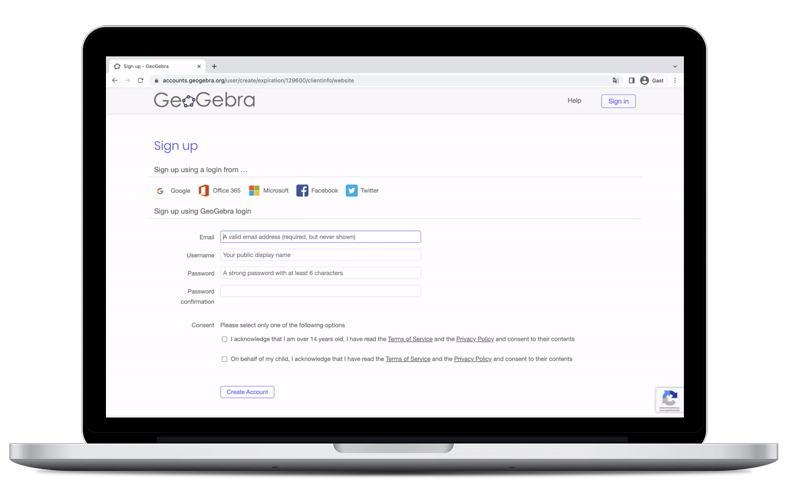Screen dimensions: 800x500
Task: Open the Chrome three-dot menu
Action: (675, 80)
